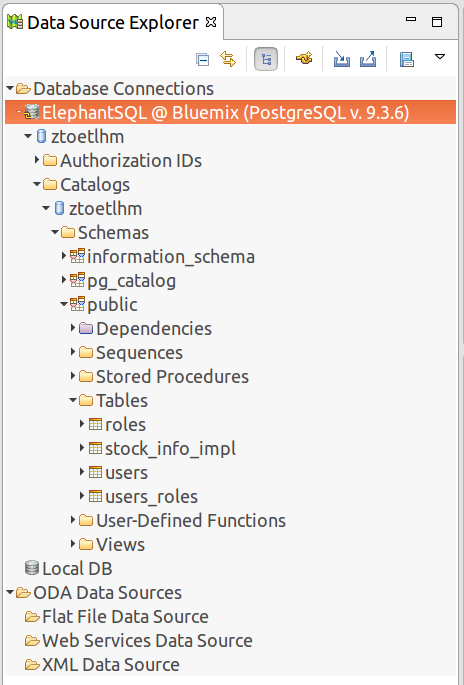Toggle the Show Category tree-view button
Screen dimensions: 464x685
coord(266,59)
